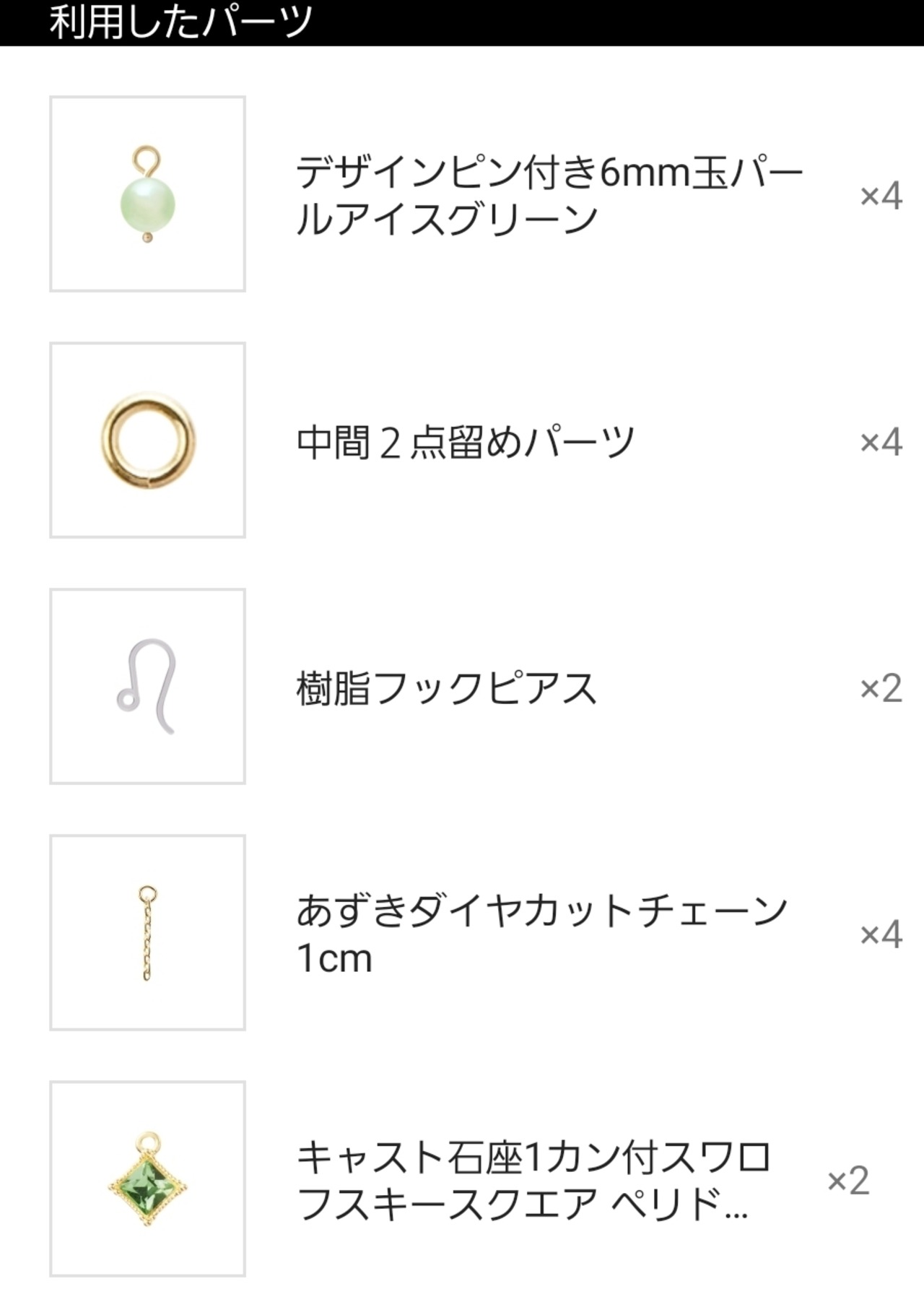Select the resin hook earring picture
924x1302 pixels.
tap(147, 686)
